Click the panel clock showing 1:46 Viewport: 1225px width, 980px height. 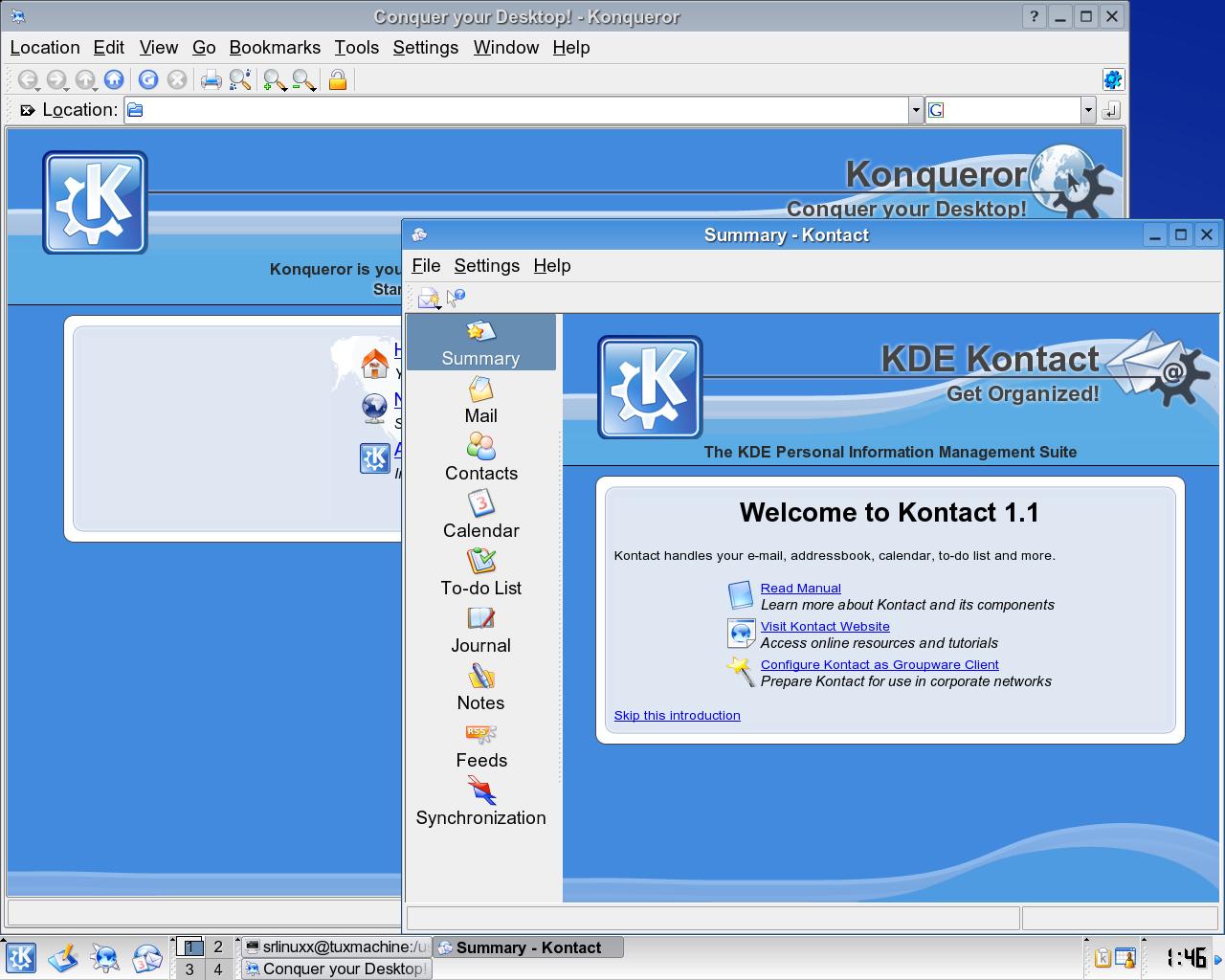pyautogui.click(x=1185, y=958)
